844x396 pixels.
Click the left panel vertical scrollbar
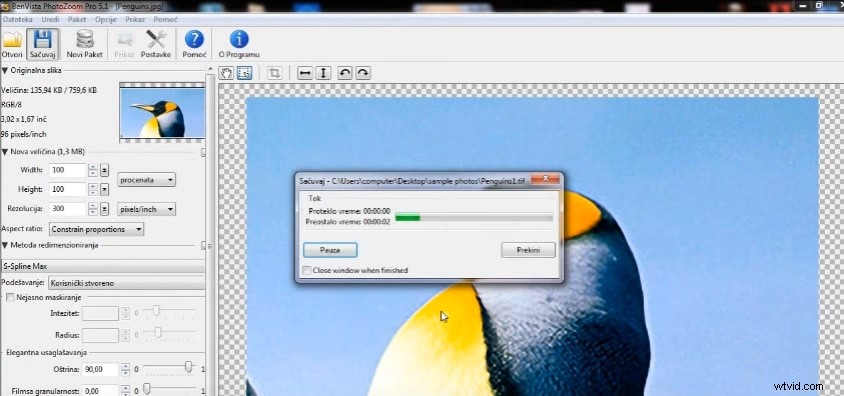coord(210,231)
